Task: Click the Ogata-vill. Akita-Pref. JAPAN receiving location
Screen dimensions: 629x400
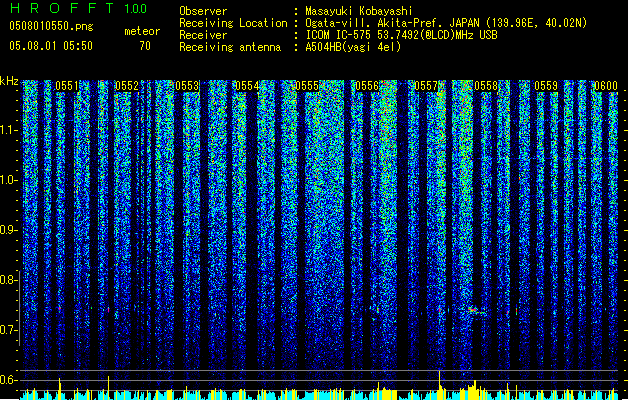Action: (x=446, y=23)
